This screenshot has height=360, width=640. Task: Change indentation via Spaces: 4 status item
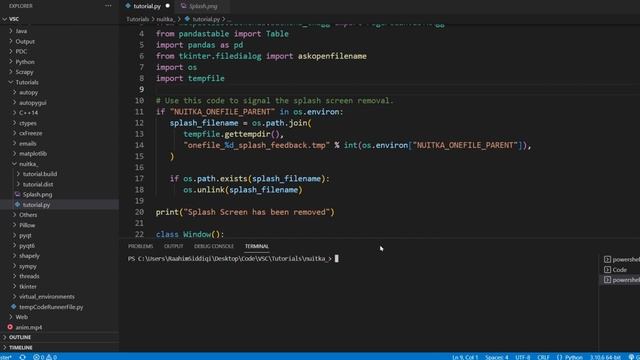coord(497,357)
